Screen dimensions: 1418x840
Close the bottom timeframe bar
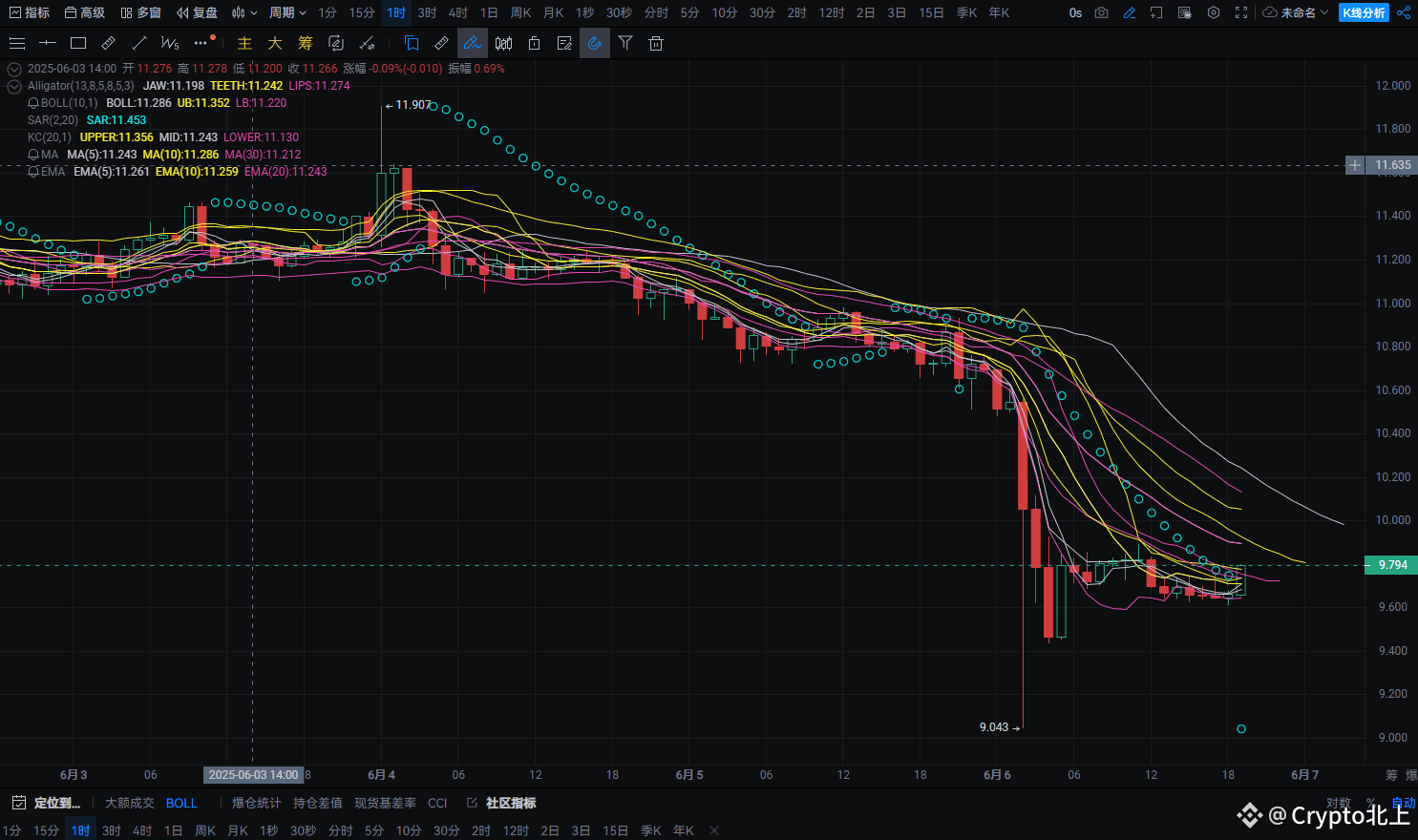click(714, 830)
